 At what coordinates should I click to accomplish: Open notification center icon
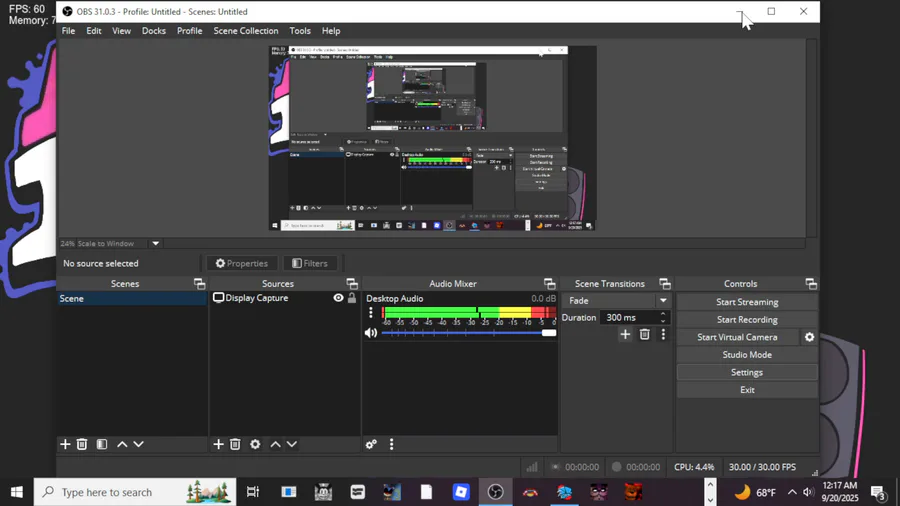click(878, 493)
